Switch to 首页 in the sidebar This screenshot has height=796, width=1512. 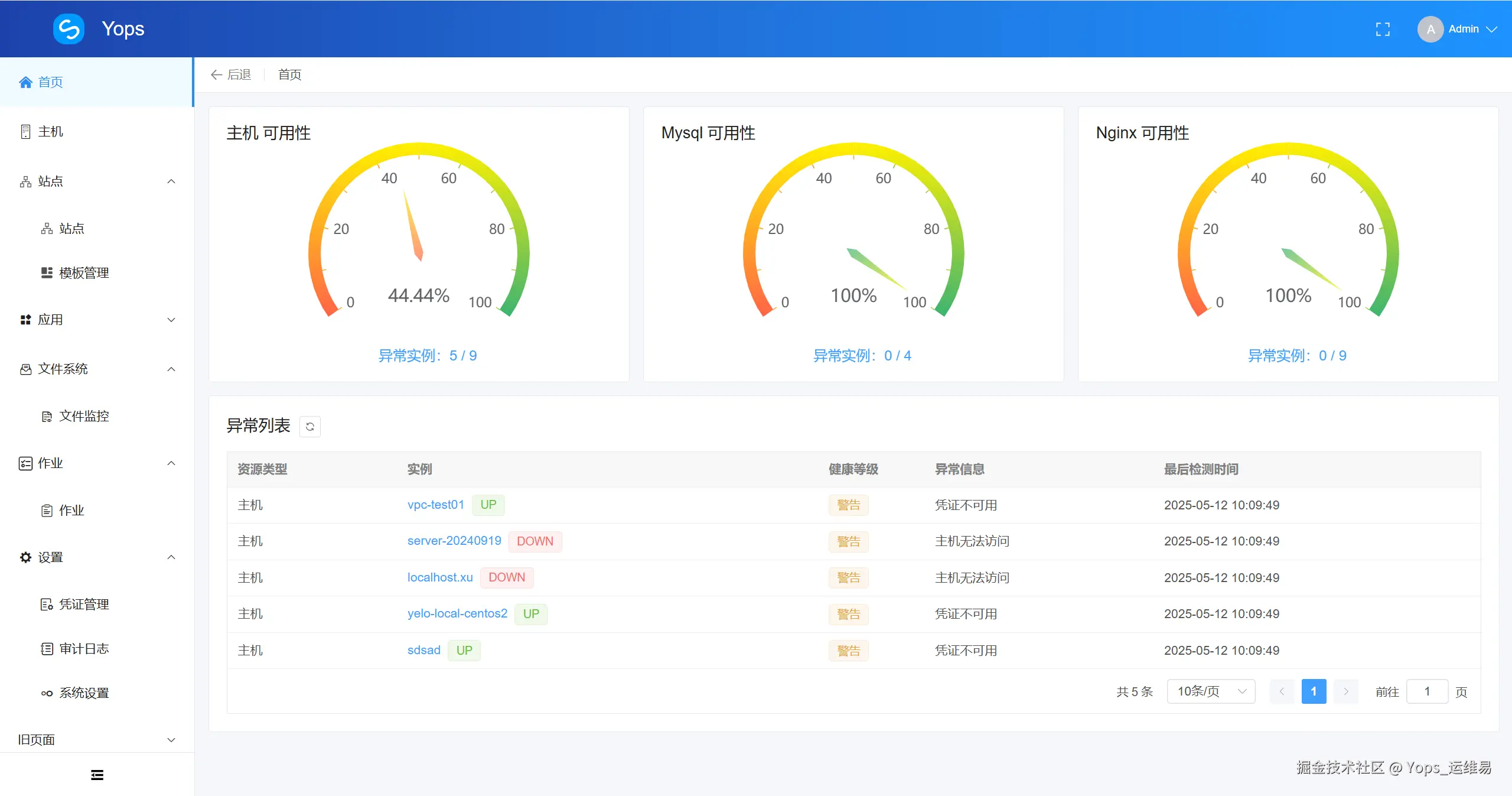50,82
